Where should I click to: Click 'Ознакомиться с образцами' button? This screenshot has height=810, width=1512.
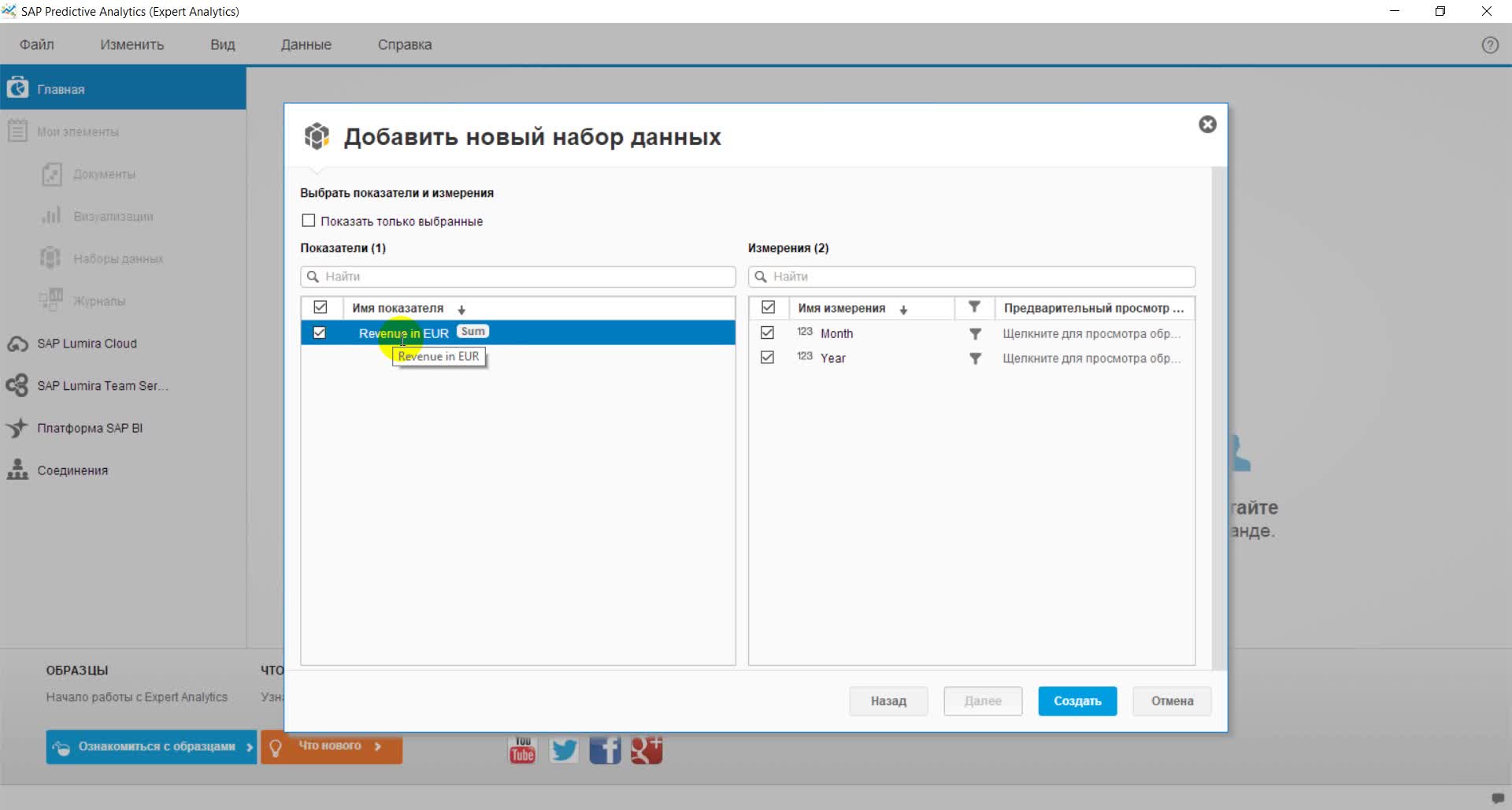click(x=151, y=746)
